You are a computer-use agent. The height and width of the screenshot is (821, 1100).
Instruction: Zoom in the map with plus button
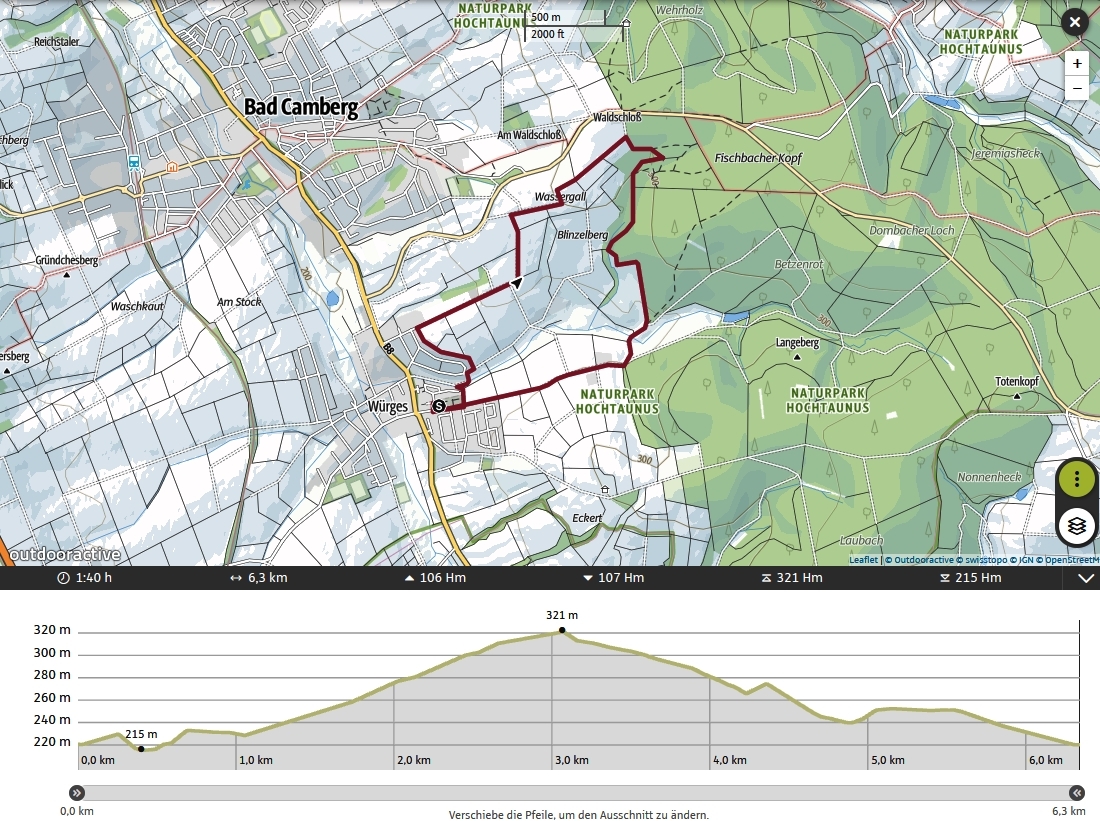[x=1076, y=63]
